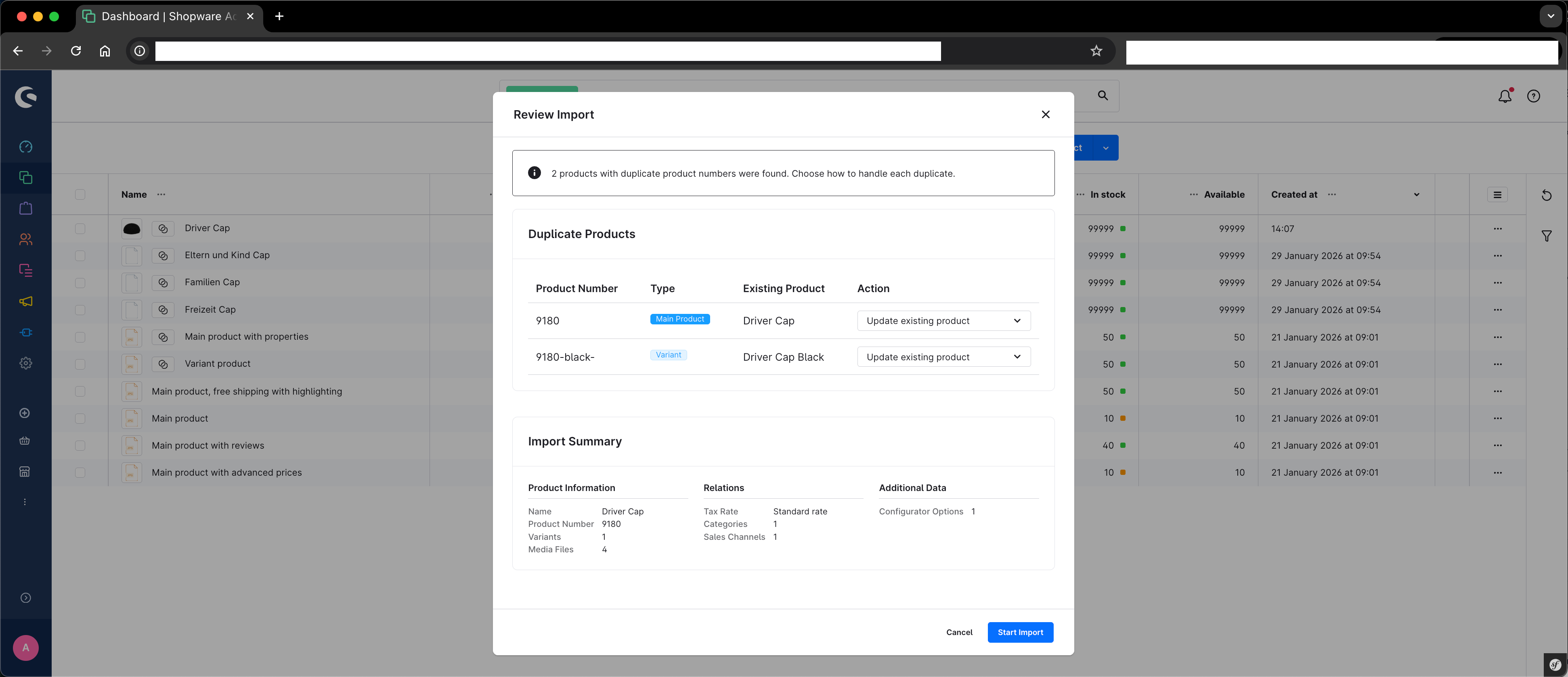Open the Customers section in the sidebar
The height and width of the screenshot is (677, 1568).
(25, 239)
